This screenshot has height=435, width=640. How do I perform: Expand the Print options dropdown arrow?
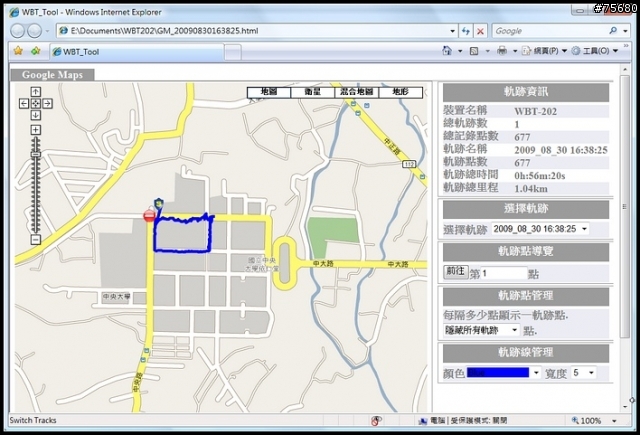[x=515, y=51]
